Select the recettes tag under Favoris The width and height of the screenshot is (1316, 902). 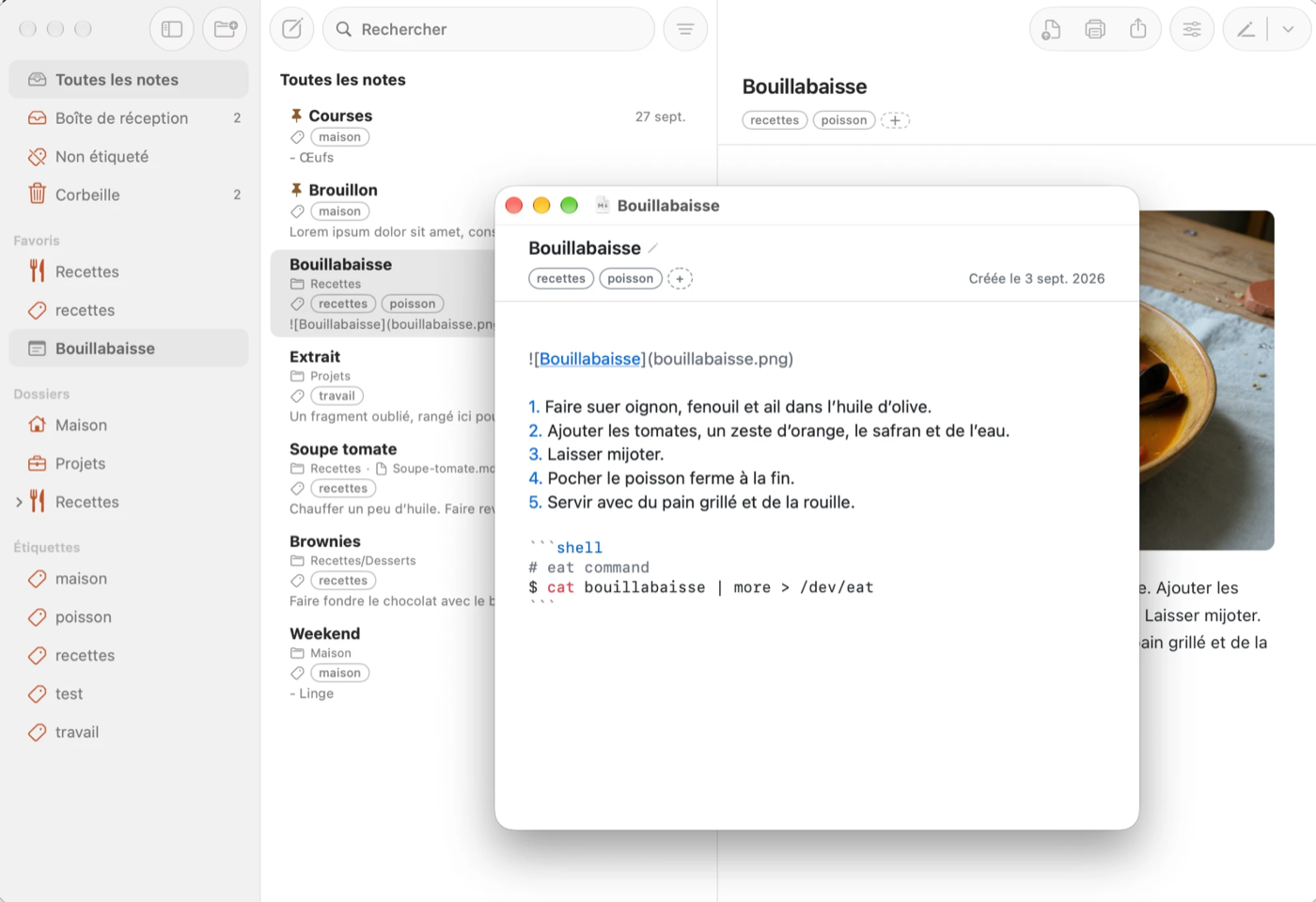coord(129,310)
